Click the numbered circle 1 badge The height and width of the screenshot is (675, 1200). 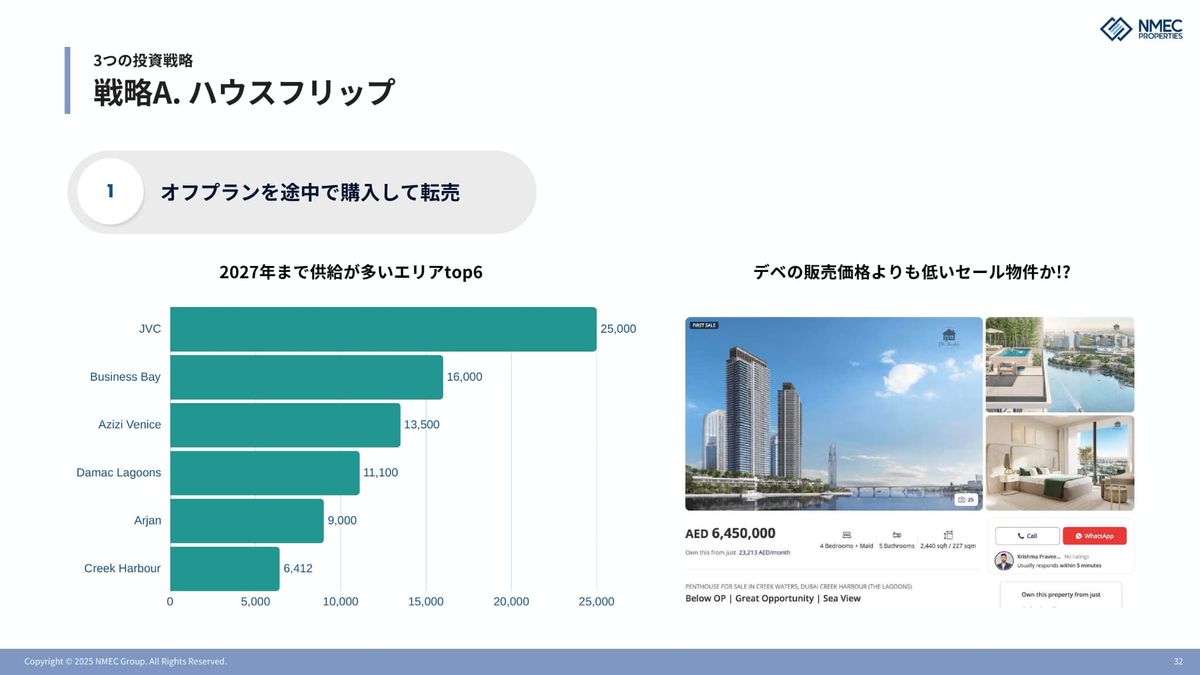110,191
